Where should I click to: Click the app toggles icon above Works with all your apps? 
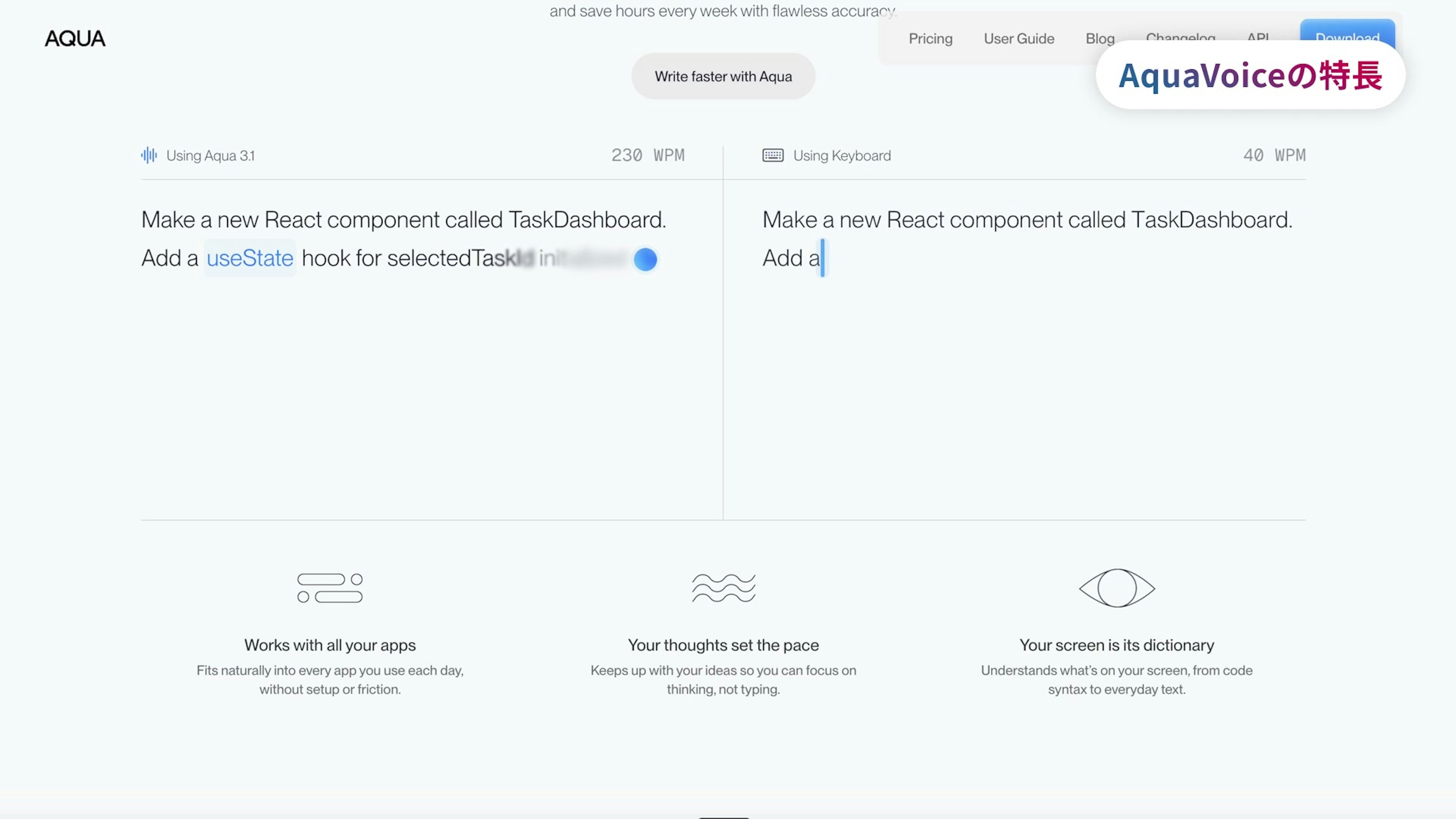tap(330, 588)
